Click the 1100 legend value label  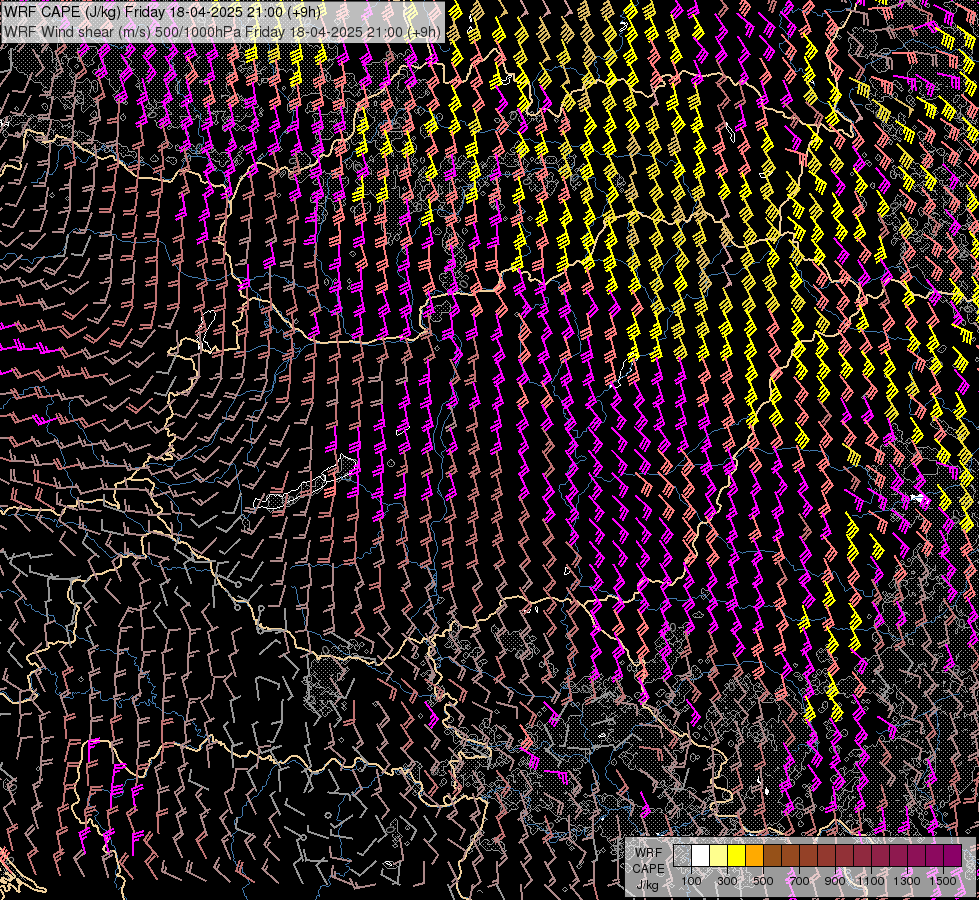click(x=870, y=881)
